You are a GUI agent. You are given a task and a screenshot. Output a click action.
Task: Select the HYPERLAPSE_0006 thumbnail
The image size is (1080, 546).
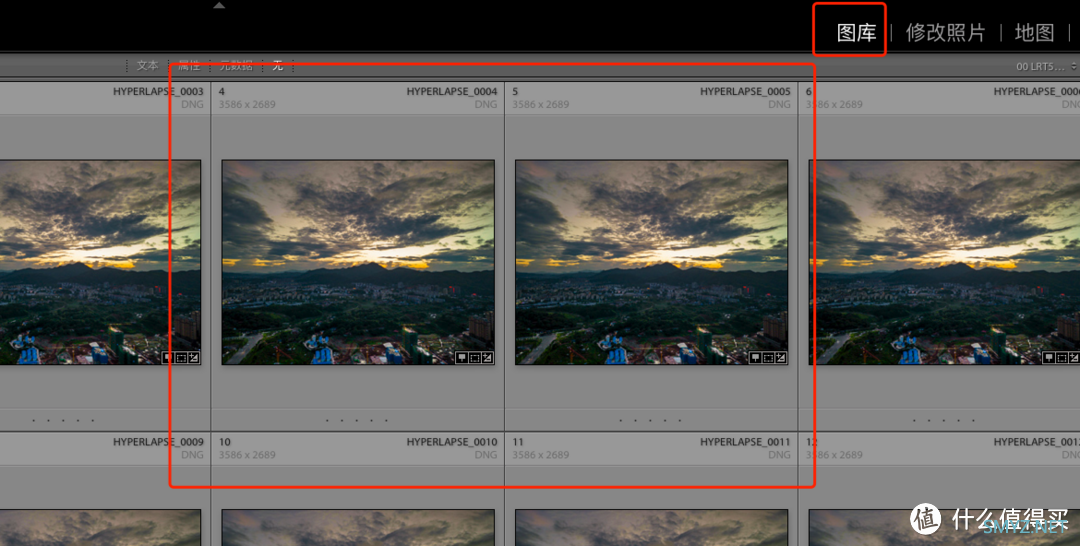click(x=944, y=262)
